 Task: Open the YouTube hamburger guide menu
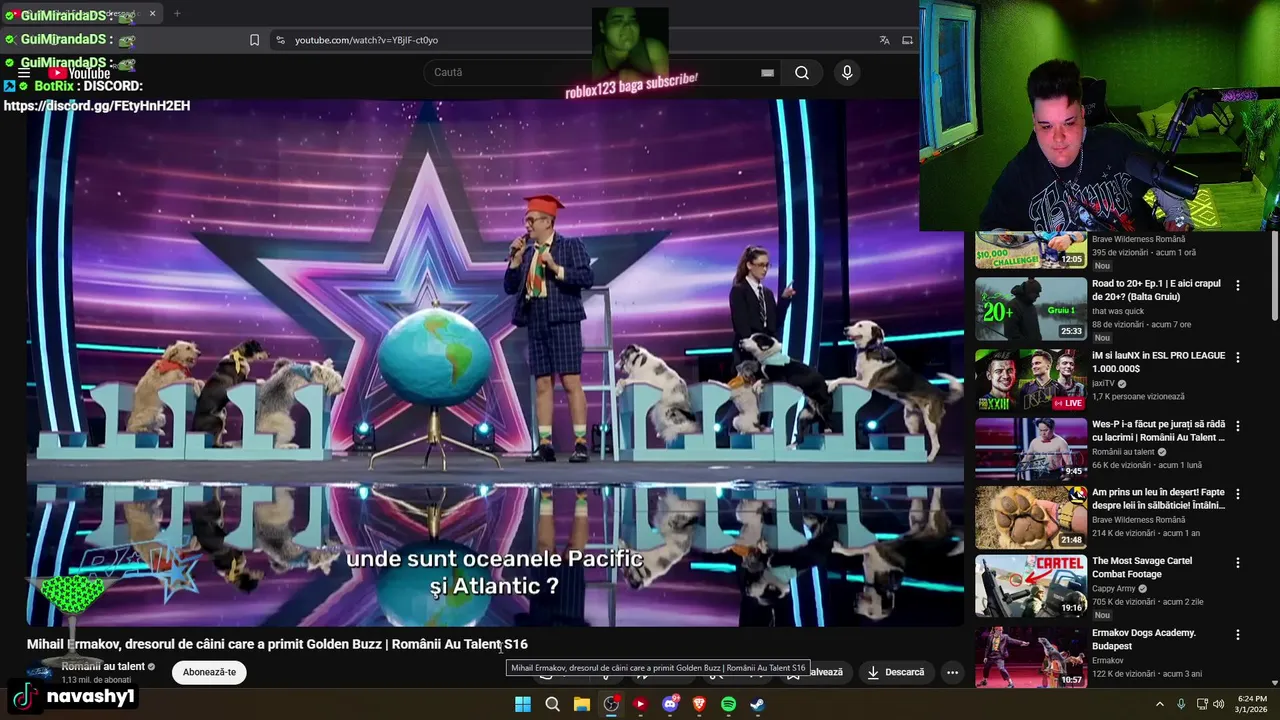click(23, 73)
